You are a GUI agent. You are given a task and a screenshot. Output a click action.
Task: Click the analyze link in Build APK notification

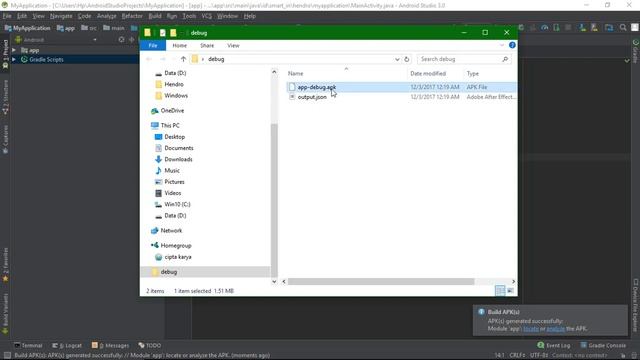coord(556,329)
